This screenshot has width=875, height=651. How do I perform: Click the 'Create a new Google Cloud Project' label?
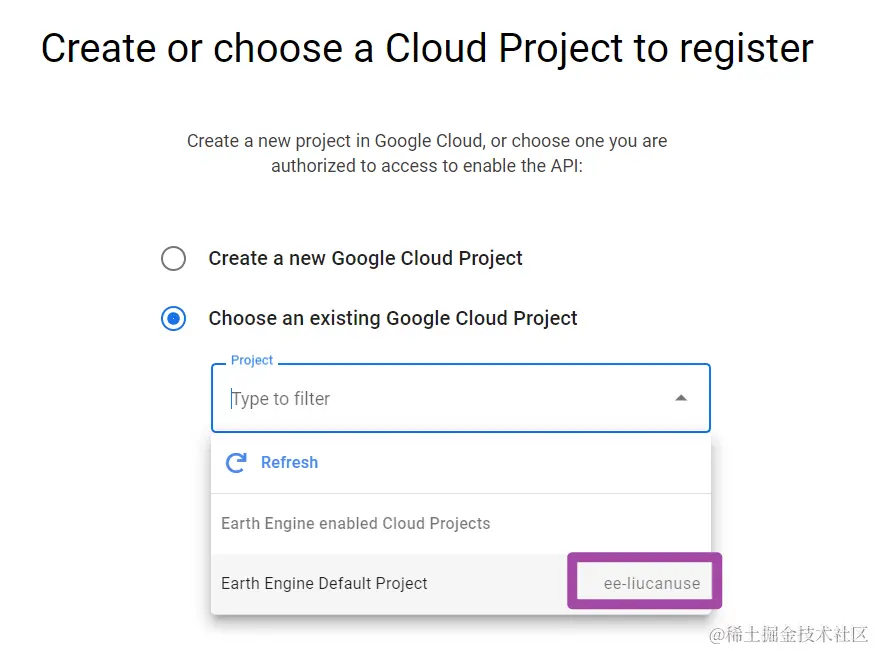pos(365,258)
